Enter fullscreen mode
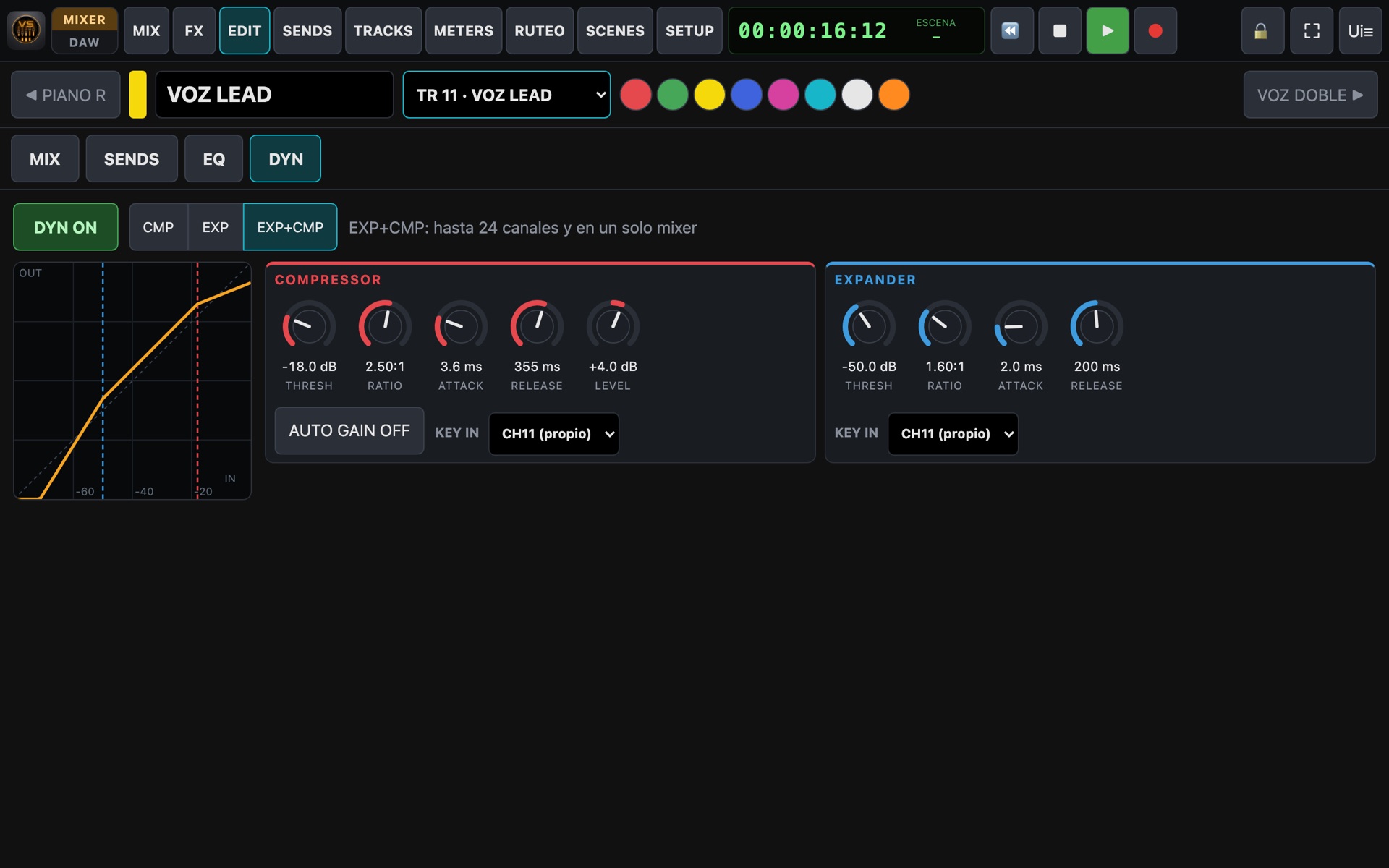Viewport: 1389px width, 868px height. pyautogui.click(x=1312, y=30)
